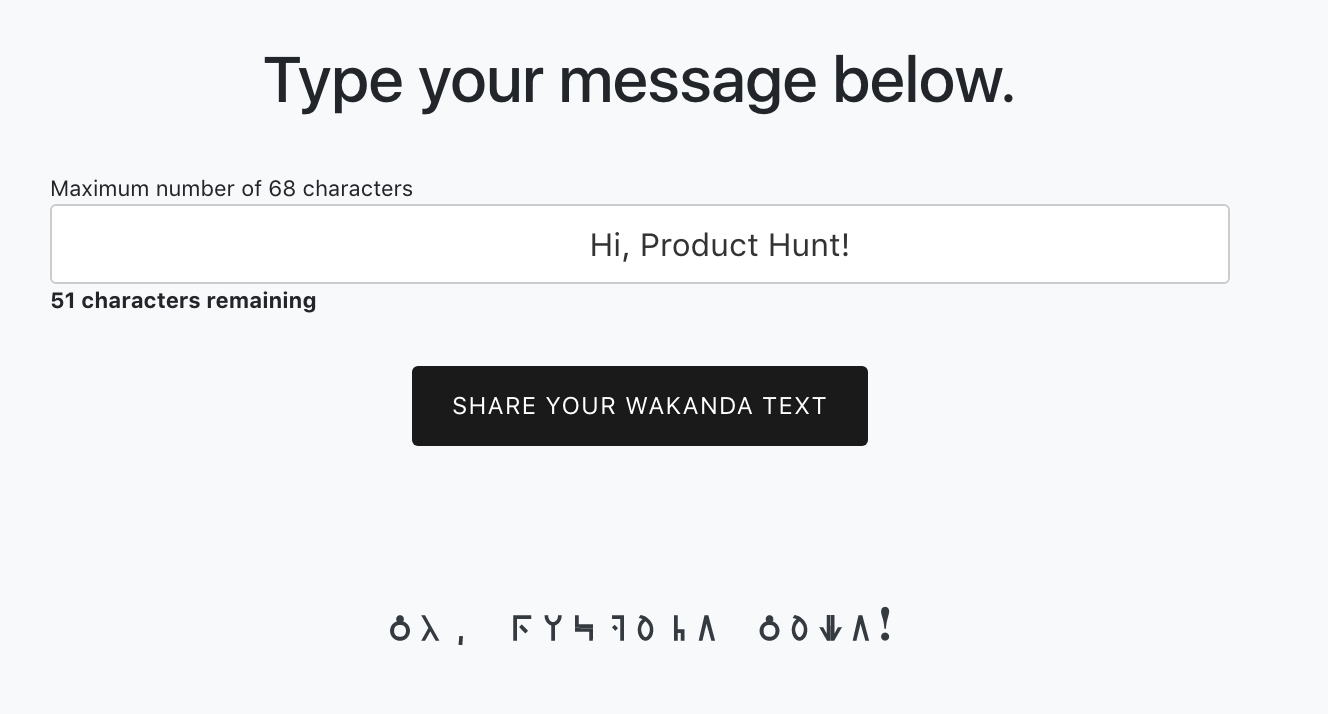Viewport: 1328px width, 714px height.
Task: Select the Wakandan exclamation mark glyph
Action: (886, 625)
